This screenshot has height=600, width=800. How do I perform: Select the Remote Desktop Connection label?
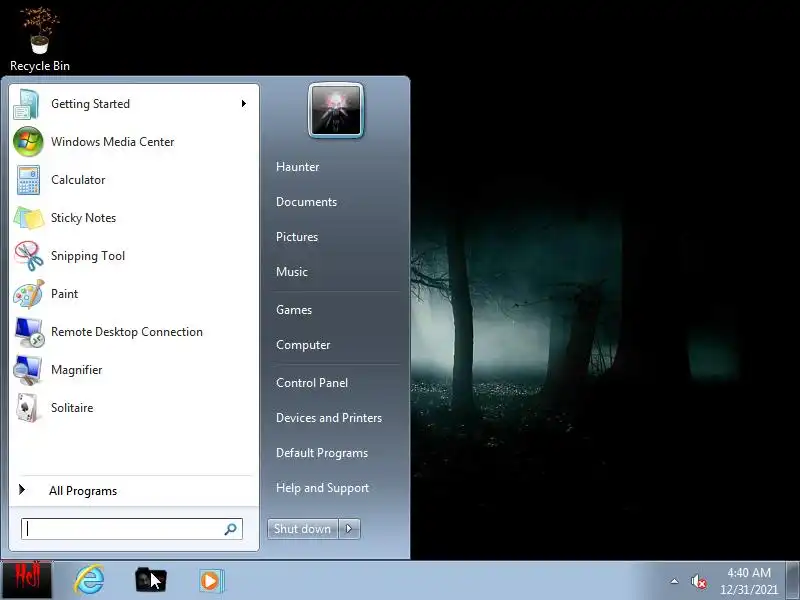(x=127, y=332)
